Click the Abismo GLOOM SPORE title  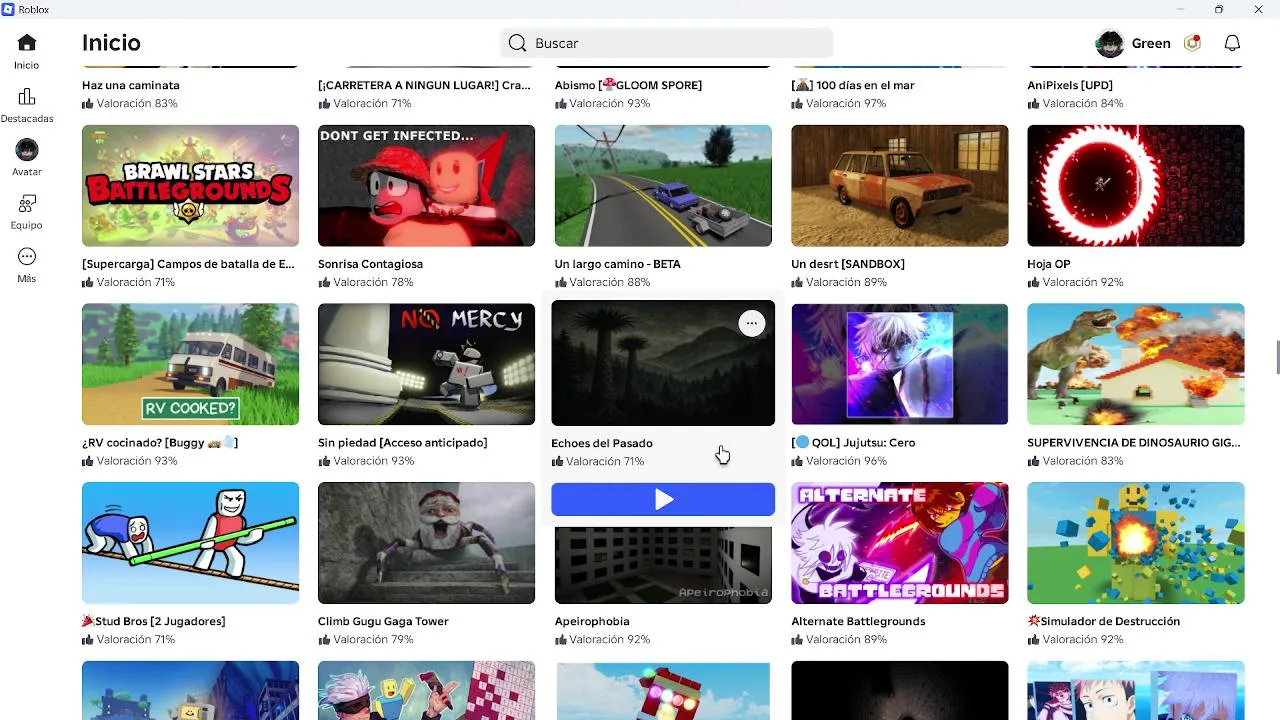(628, 85)
